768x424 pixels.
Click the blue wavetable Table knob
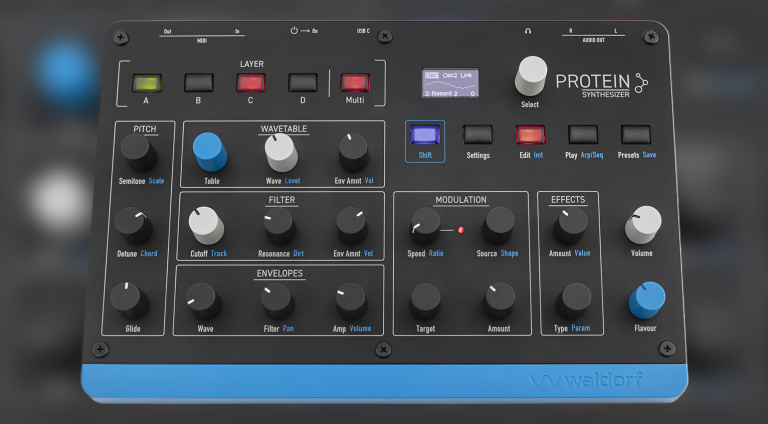(x=211, y=152)
